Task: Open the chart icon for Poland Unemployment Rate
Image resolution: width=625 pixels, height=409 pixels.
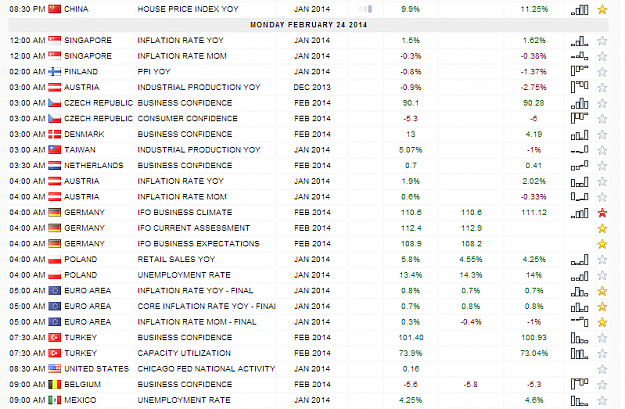Action: pos(579,275)
